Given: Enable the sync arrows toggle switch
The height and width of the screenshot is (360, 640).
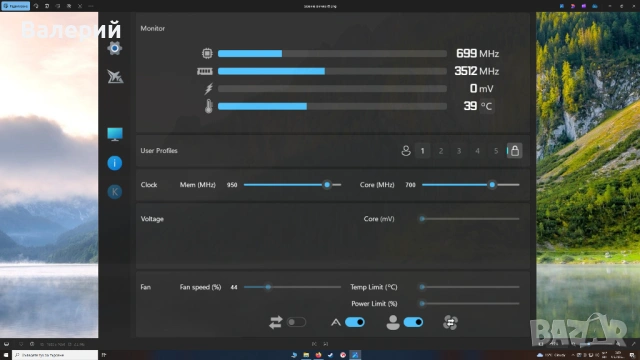Looking at the screenshot, I should coord(296,322).
